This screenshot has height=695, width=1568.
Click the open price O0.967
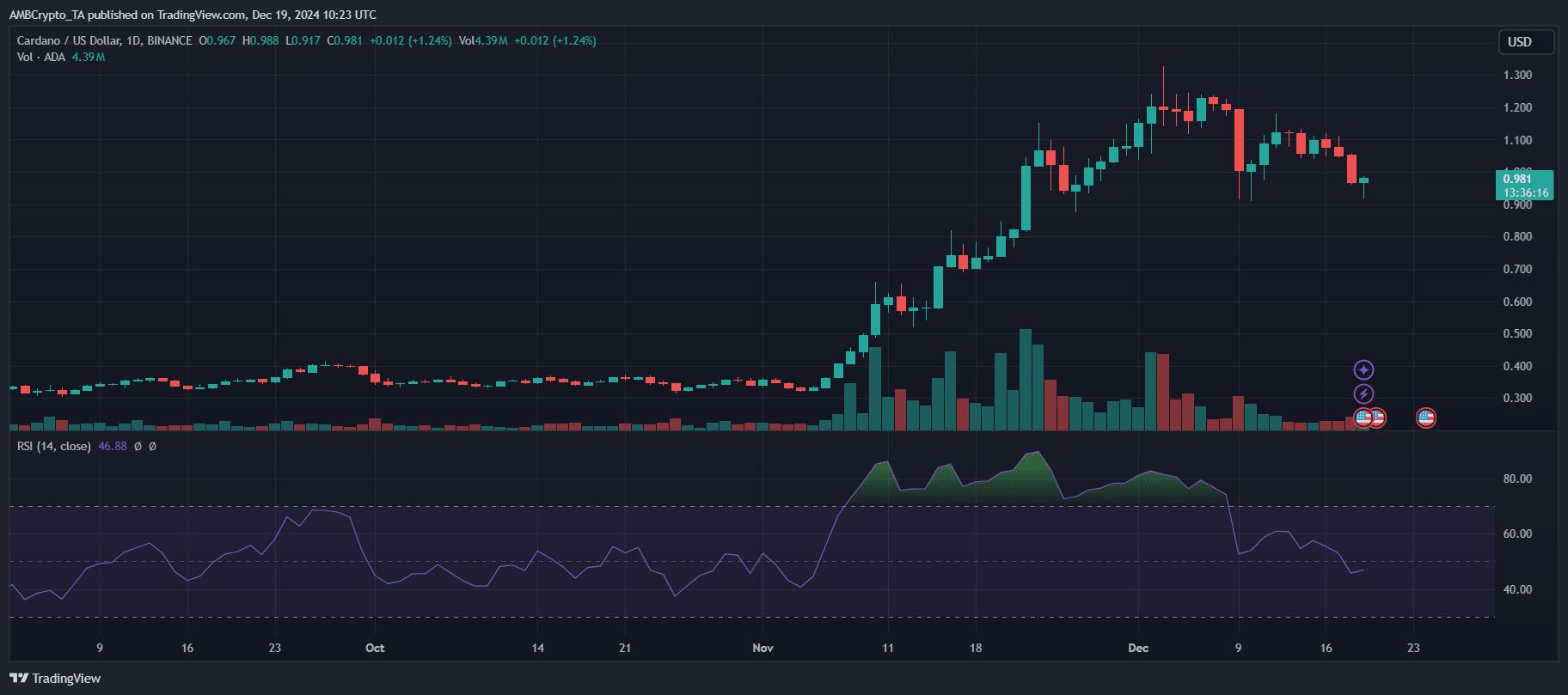[217, 40]
